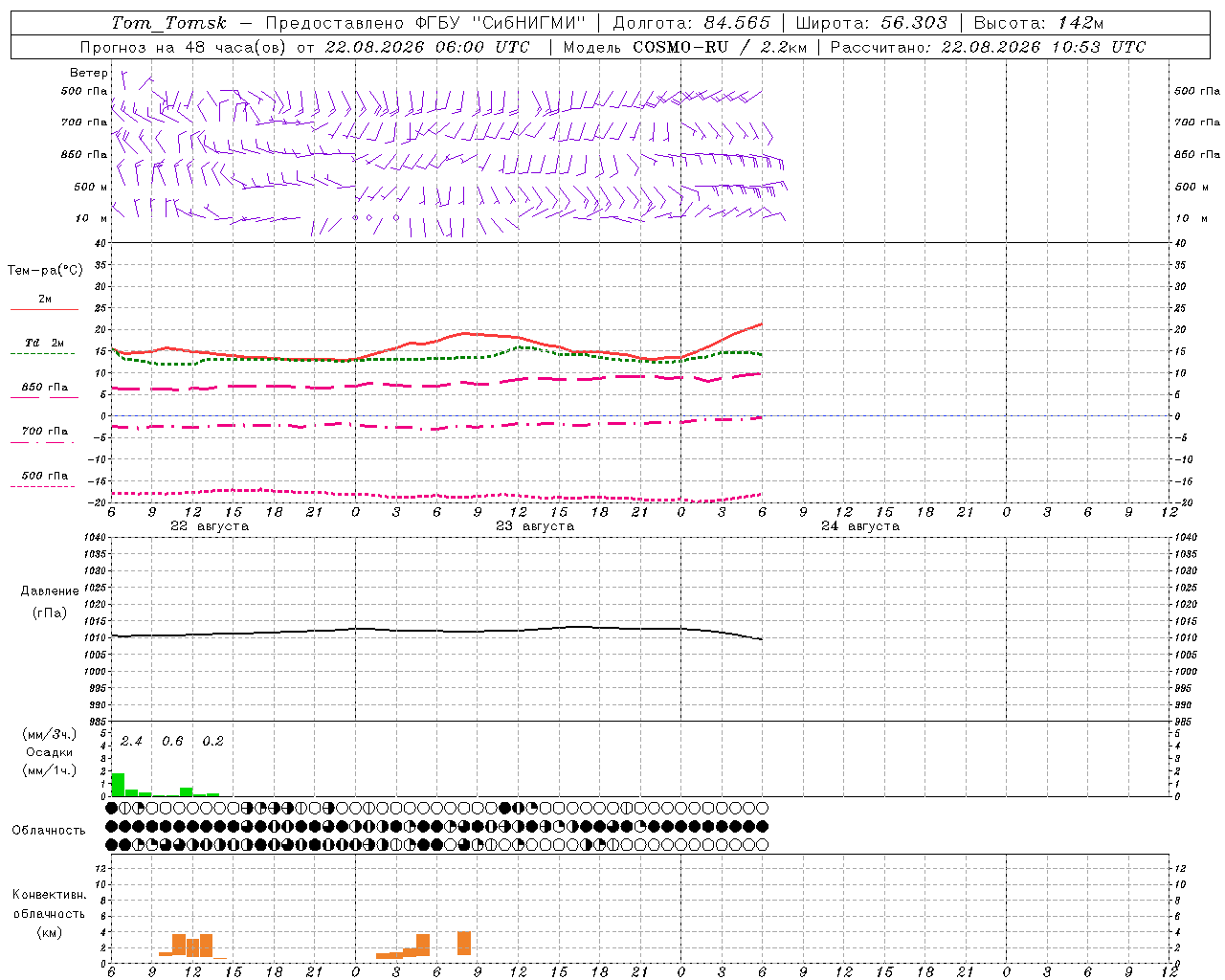Click the Рассчитано 10:53 UTC timestamp
The image size is (1225, 980).
[x=988, y=47]
